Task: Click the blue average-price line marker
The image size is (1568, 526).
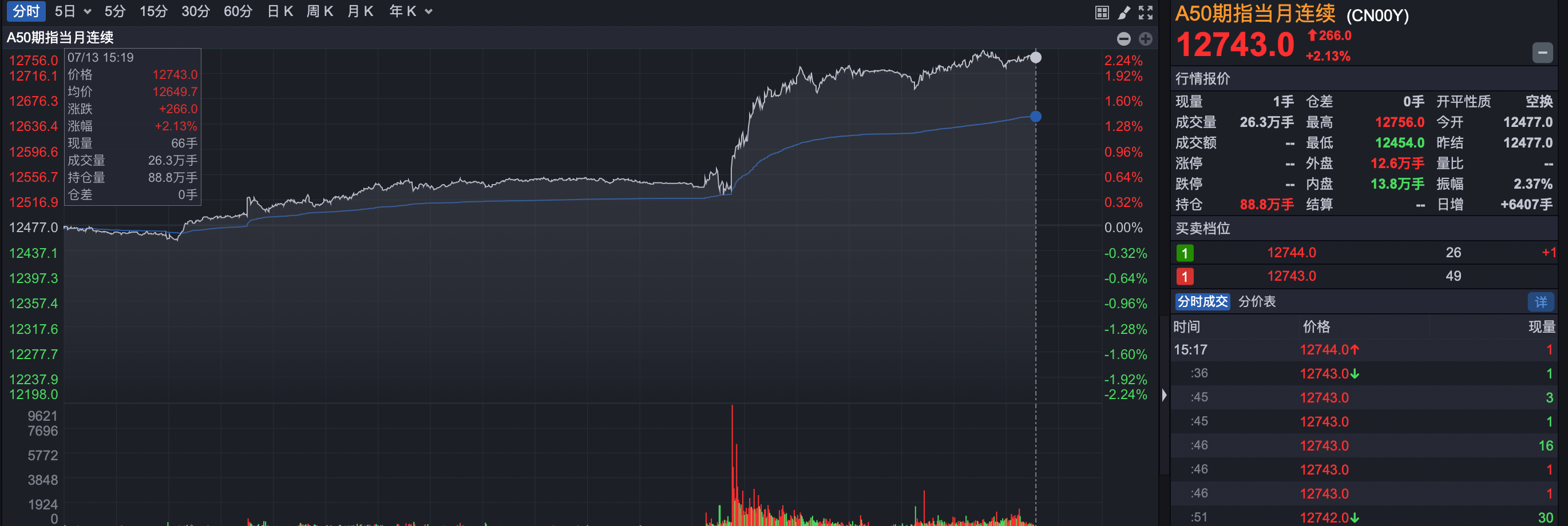Action: (x=1035, y=116)
